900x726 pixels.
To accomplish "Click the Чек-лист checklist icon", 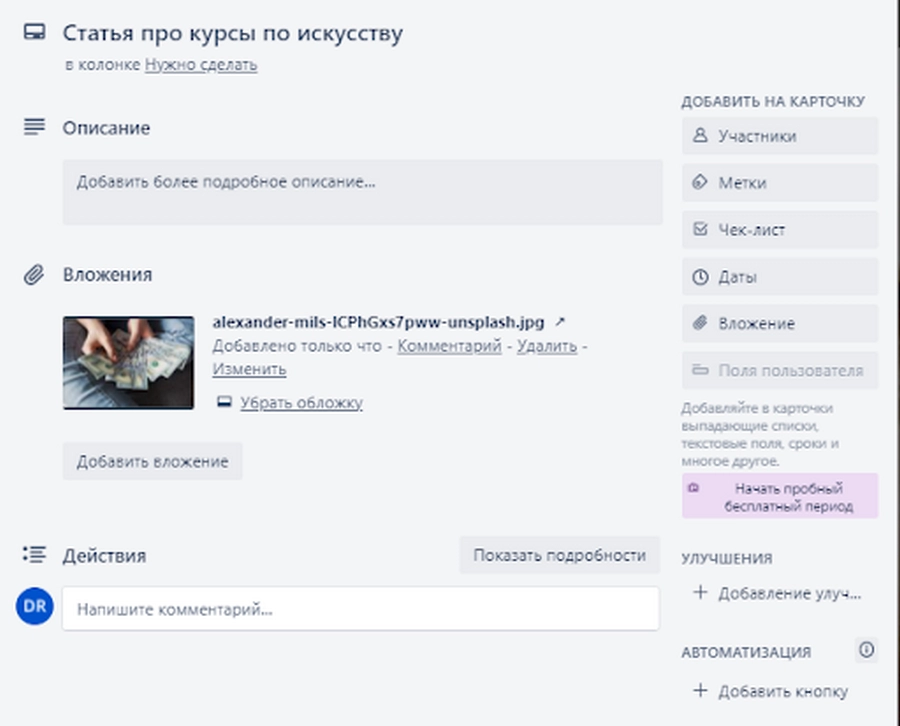I will click(x=699, y=230).
